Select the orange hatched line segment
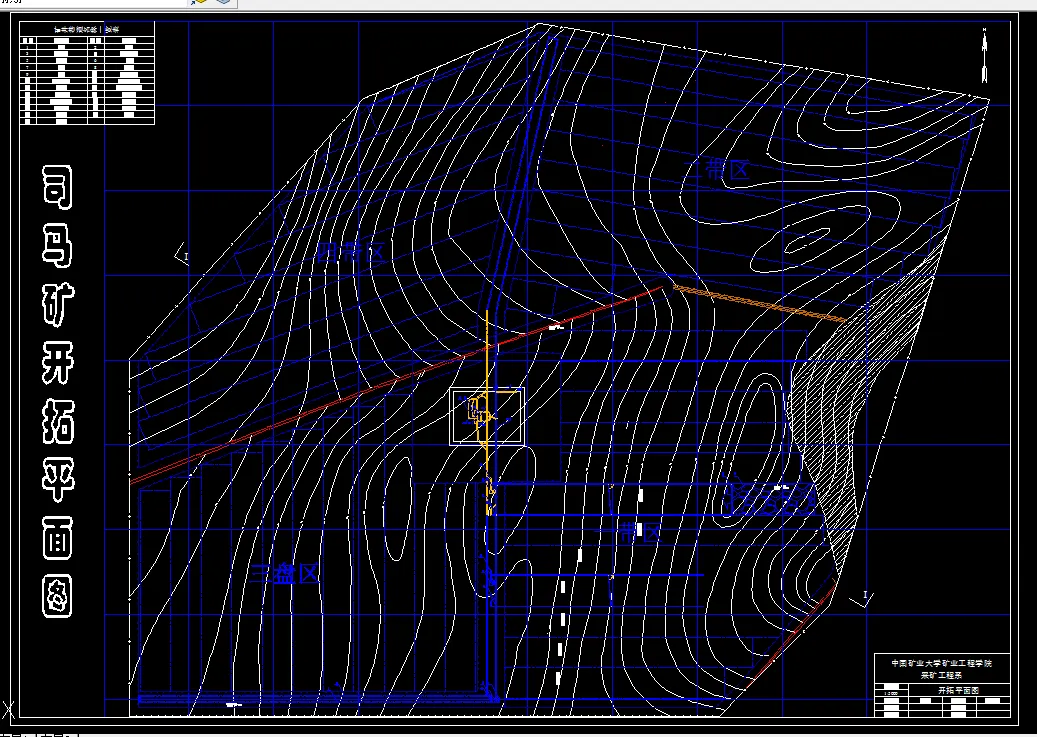1037x737 pixels. click(759, 304)
